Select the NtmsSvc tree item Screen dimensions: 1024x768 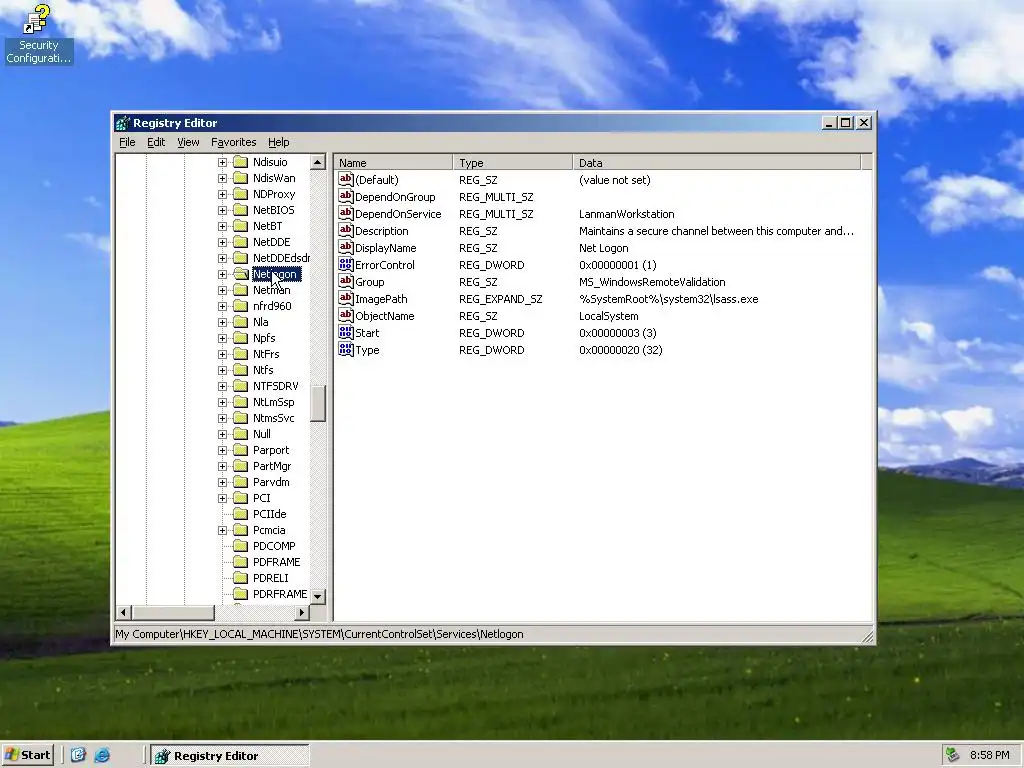tap(273, 418)
